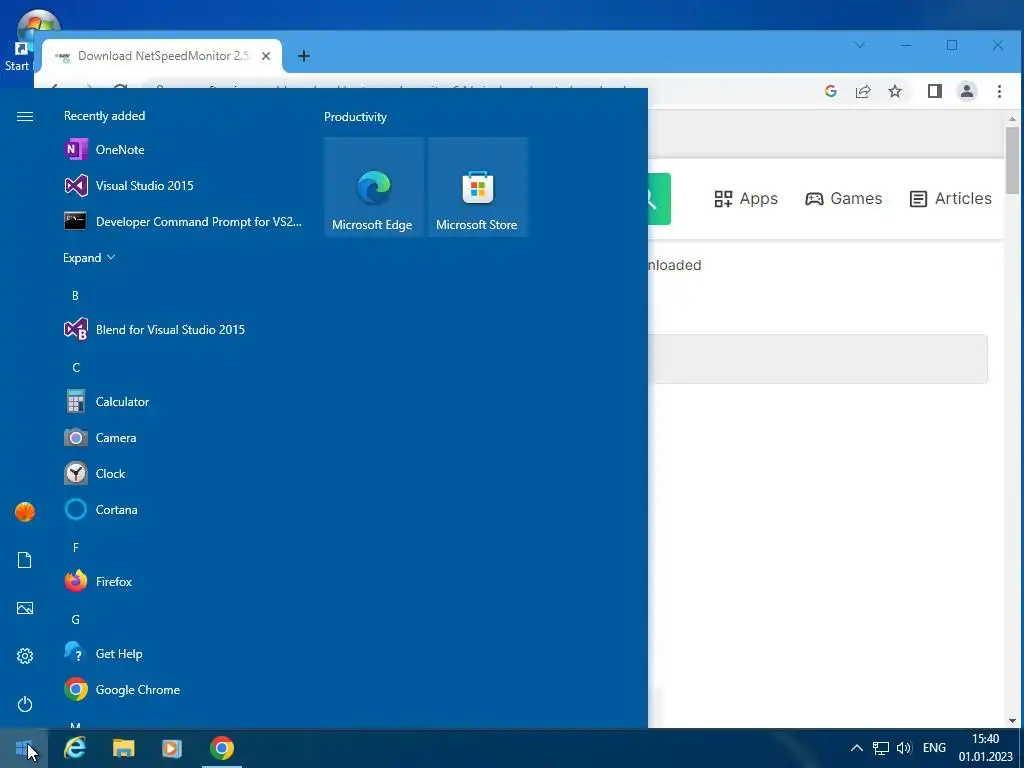
Task: Jump to letter C section header
Action: click(76, 368)
